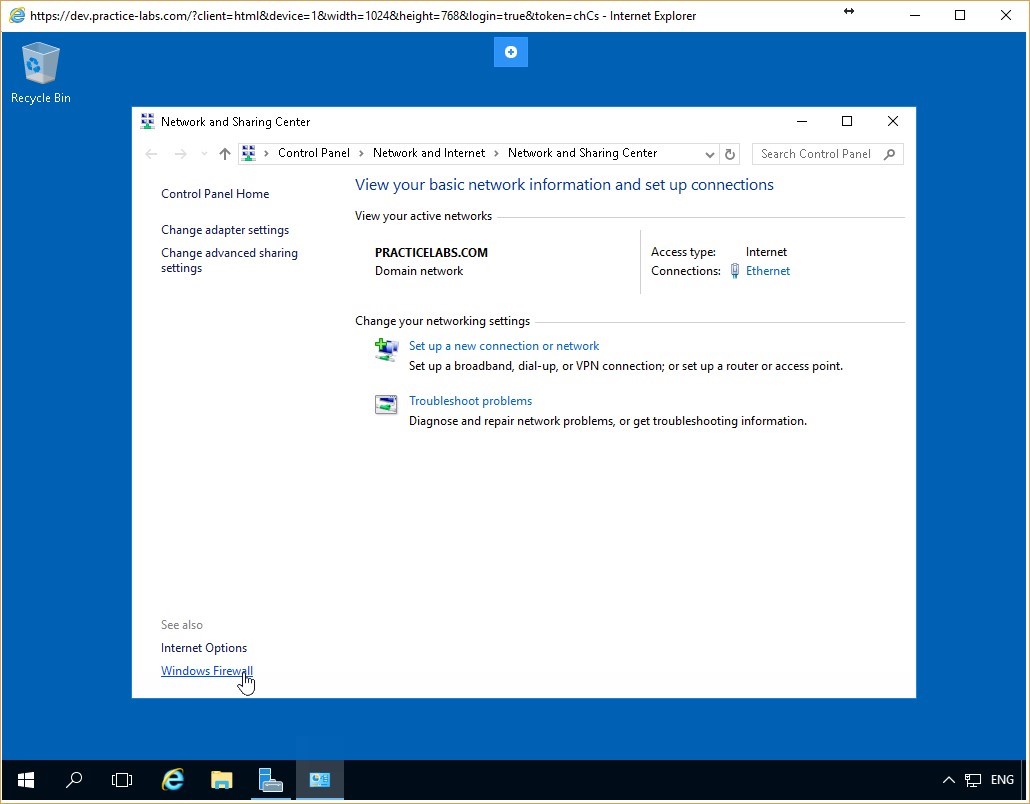Click Set up a new connection or network
Screen dimensions: 1030x804
click(x=504, y=346)
